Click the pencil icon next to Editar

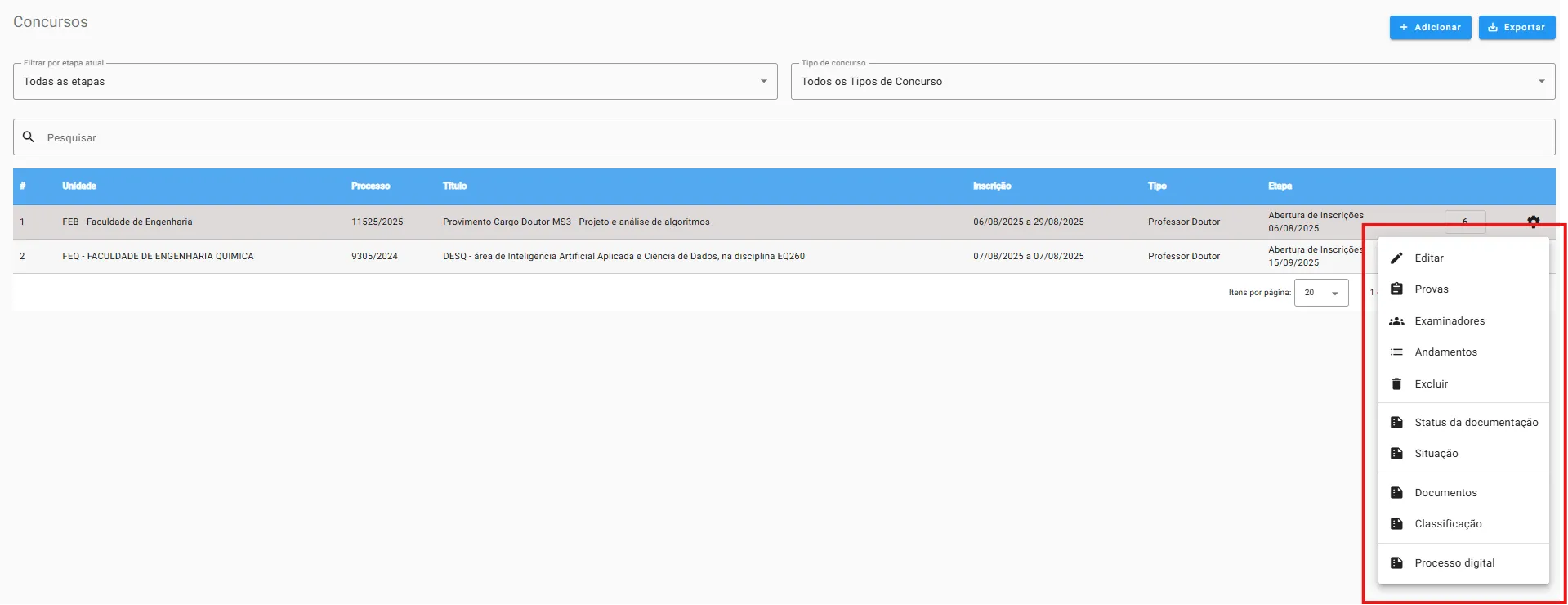pos(1396,258)
